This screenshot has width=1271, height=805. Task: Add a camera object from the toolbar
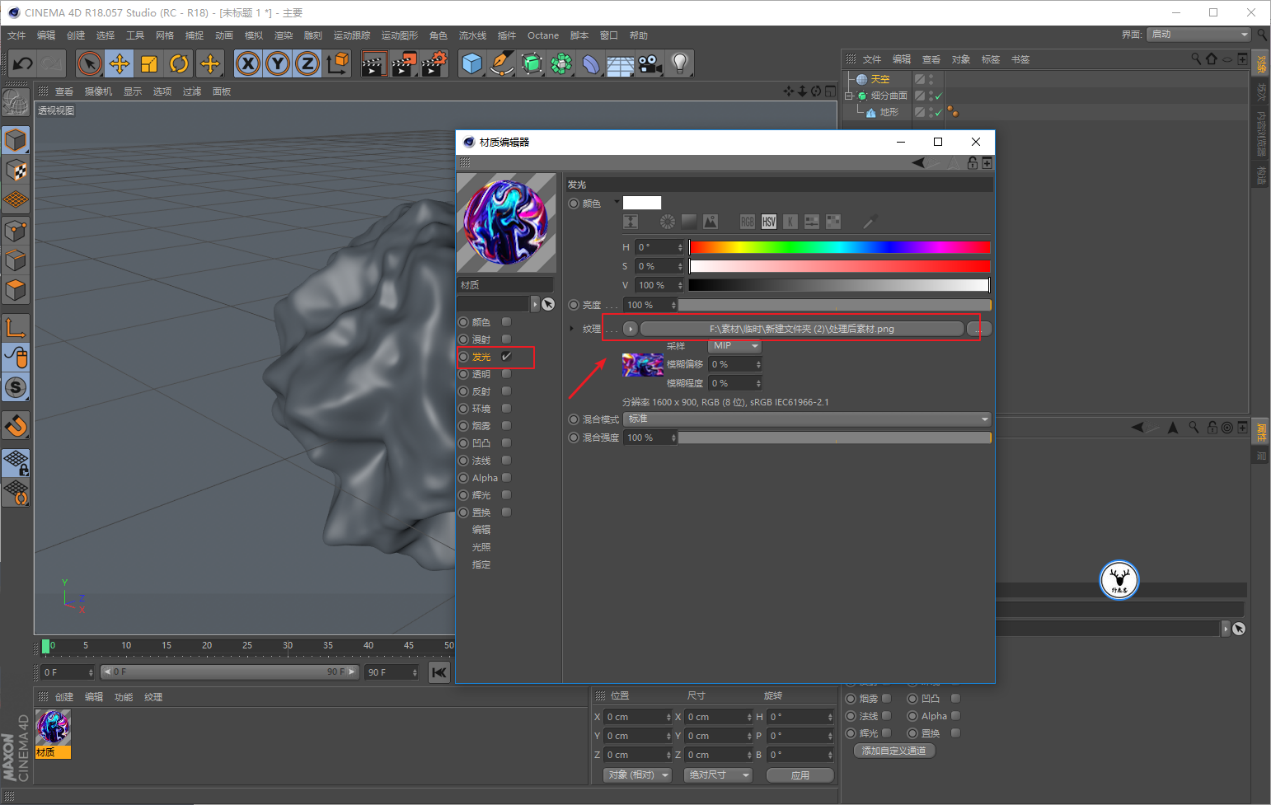point(650,64)
